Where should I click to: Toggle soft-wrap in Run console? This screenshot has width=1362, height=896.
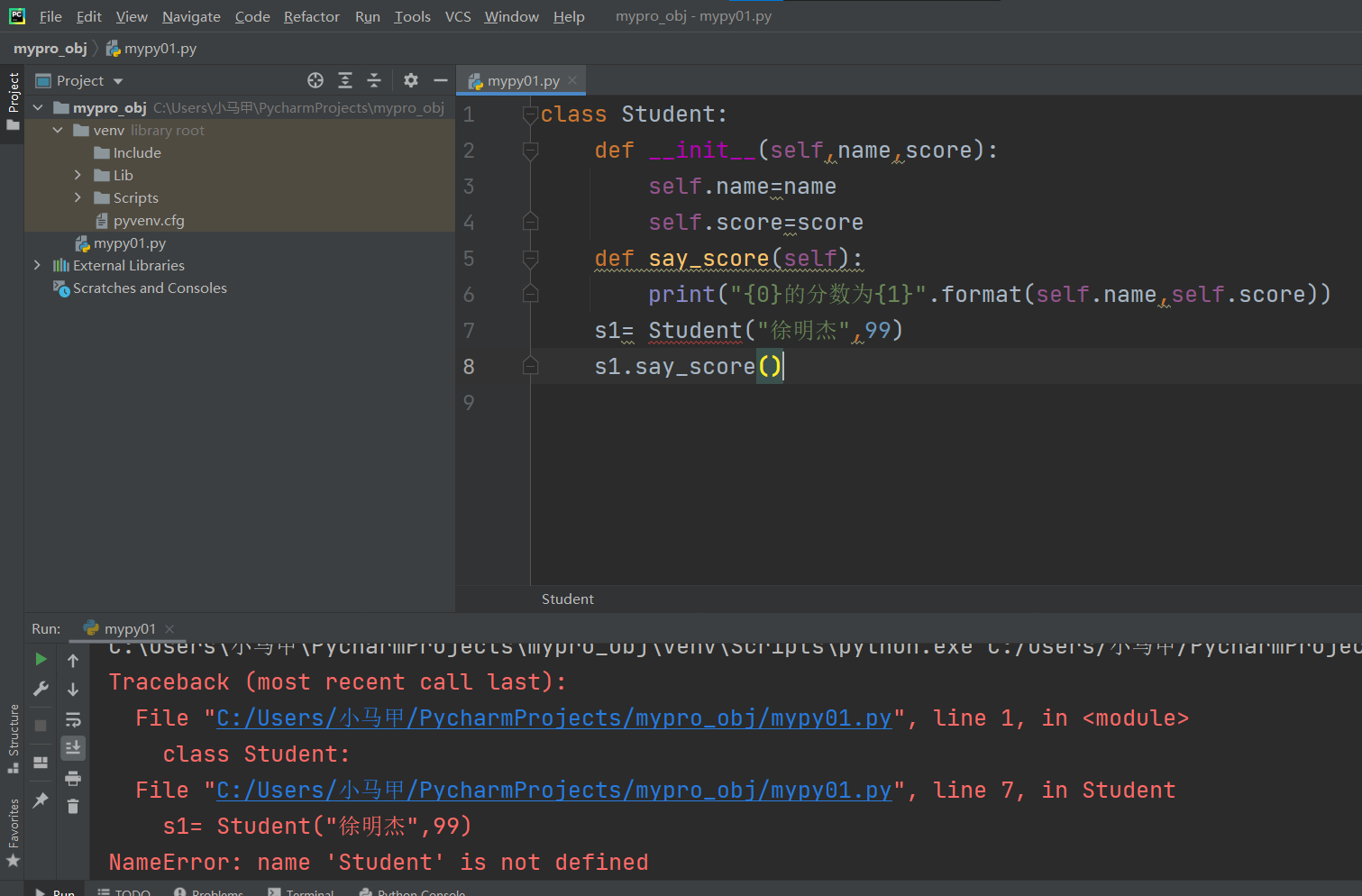point(73,719)
